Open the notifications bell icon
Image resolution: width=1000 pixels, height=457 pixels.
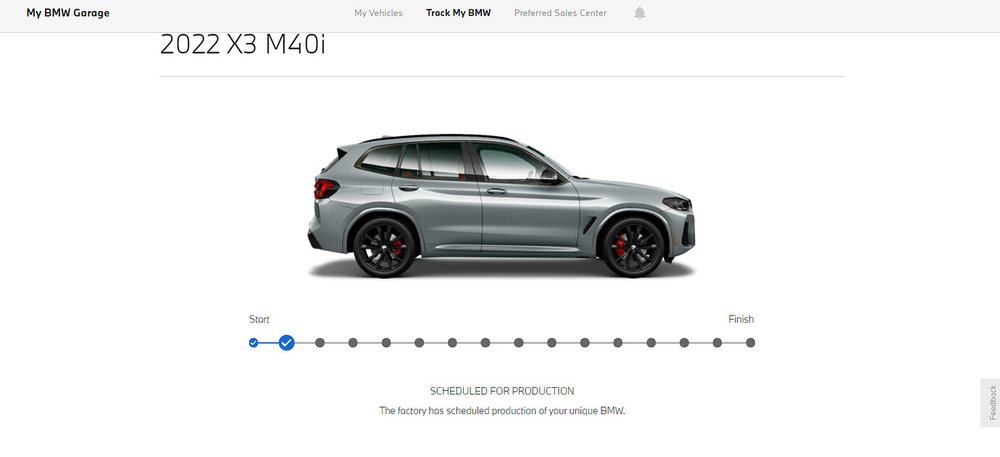(640, 13)
